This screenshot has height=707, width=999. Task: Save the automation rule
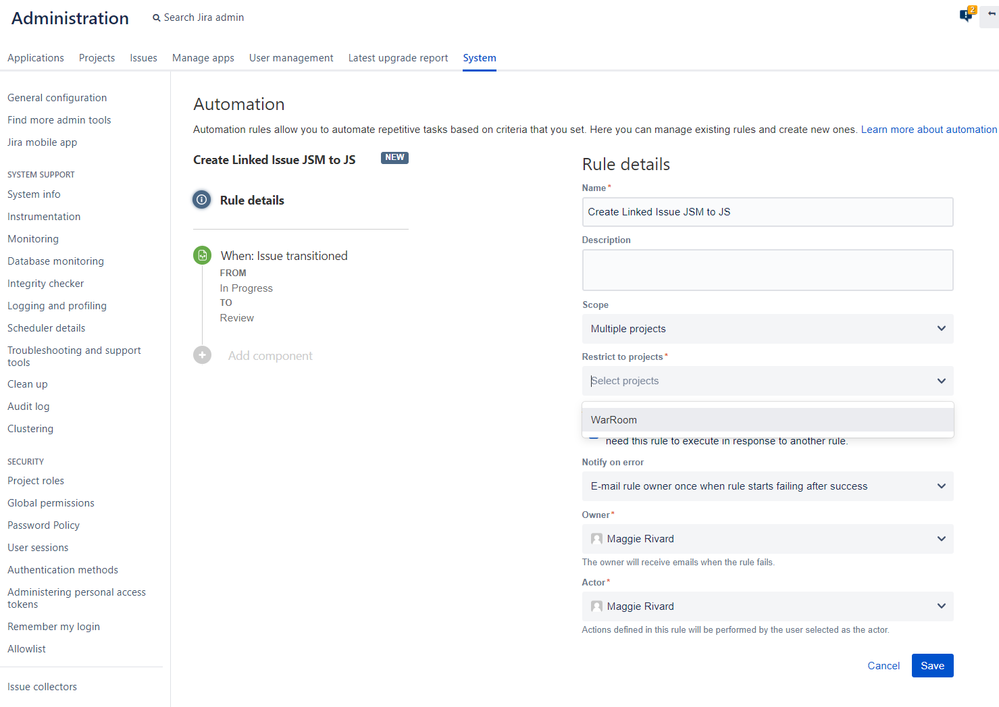click(932, 666)
